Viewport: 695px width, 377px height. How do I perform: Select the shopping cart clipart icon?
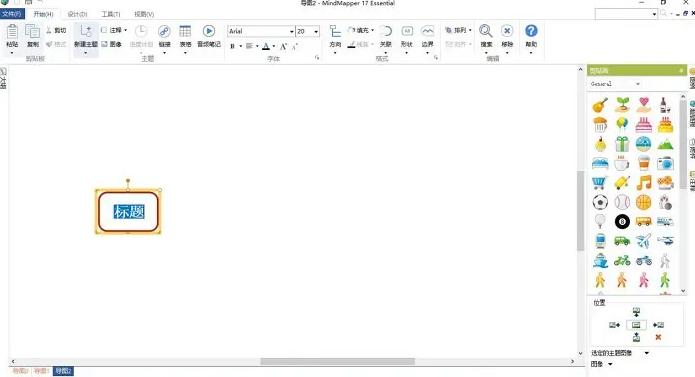[599, 183]
